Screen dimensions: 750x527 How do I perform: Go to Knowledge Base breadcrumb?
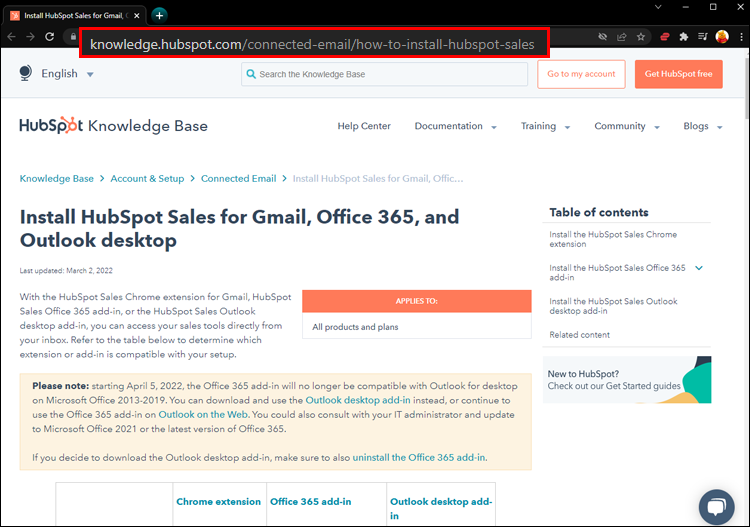(56, 178)
